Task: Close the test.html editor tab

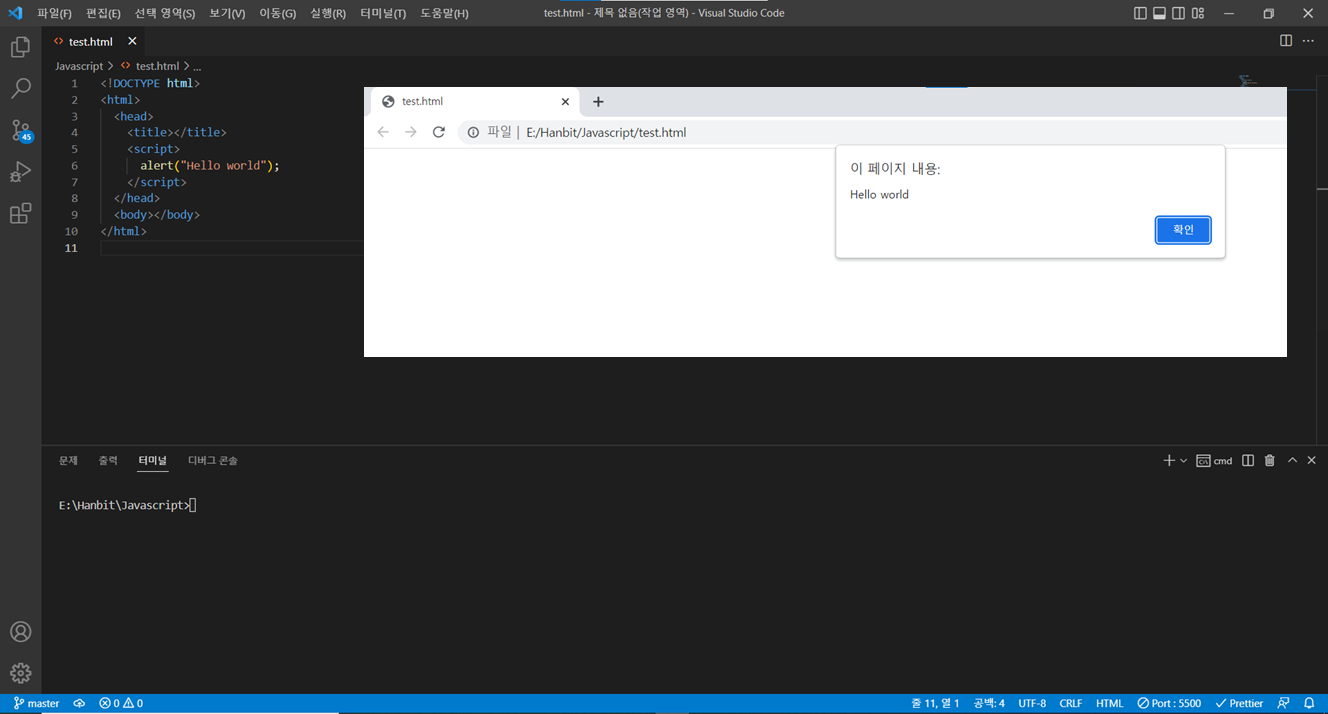Action: (x=132, y=41)
